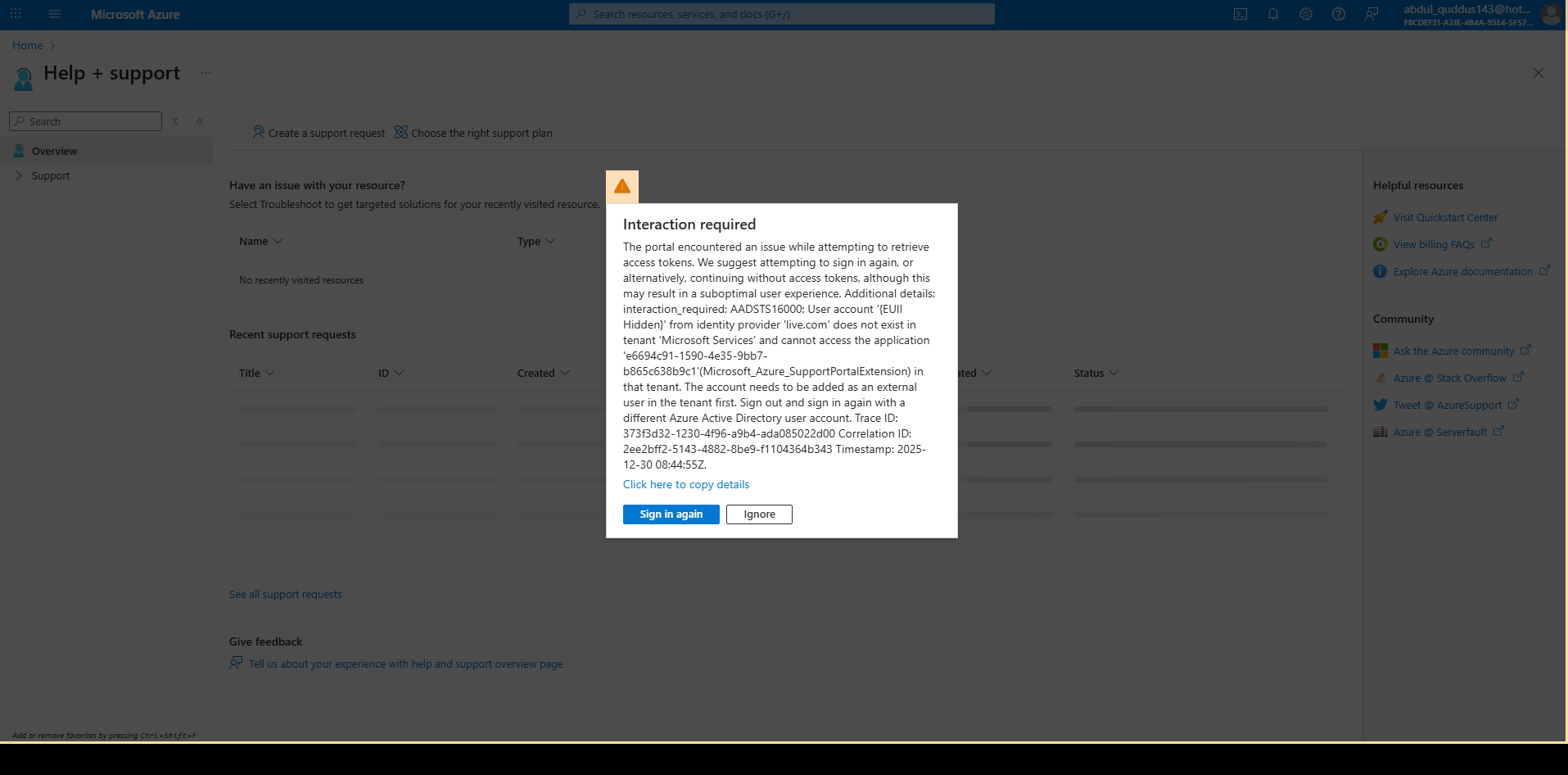
Task: Click the Twitter bird icon
Action: point(1380,405)
